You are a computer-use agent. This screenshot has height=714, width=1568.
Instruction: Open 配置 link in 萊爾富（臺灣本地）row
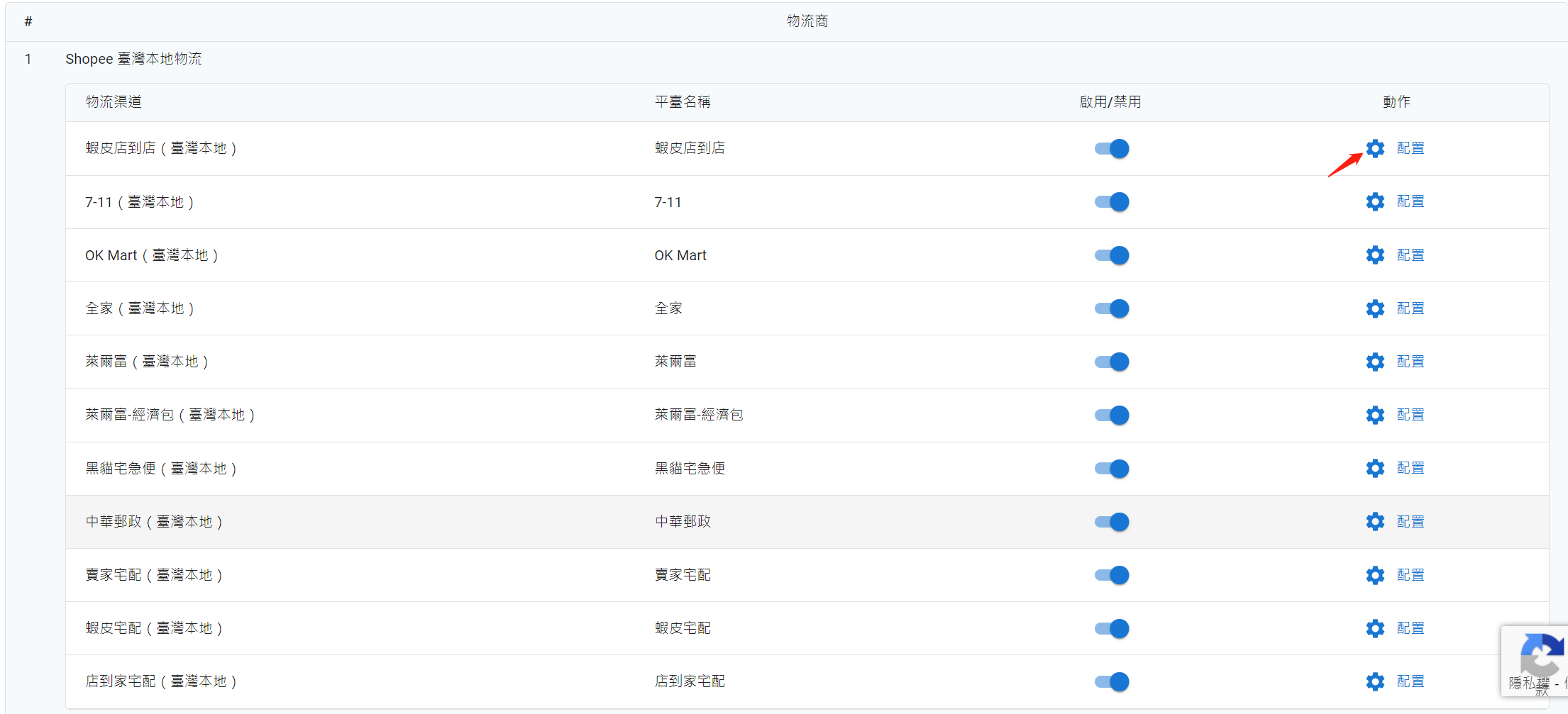click(x=1410, y=362)
